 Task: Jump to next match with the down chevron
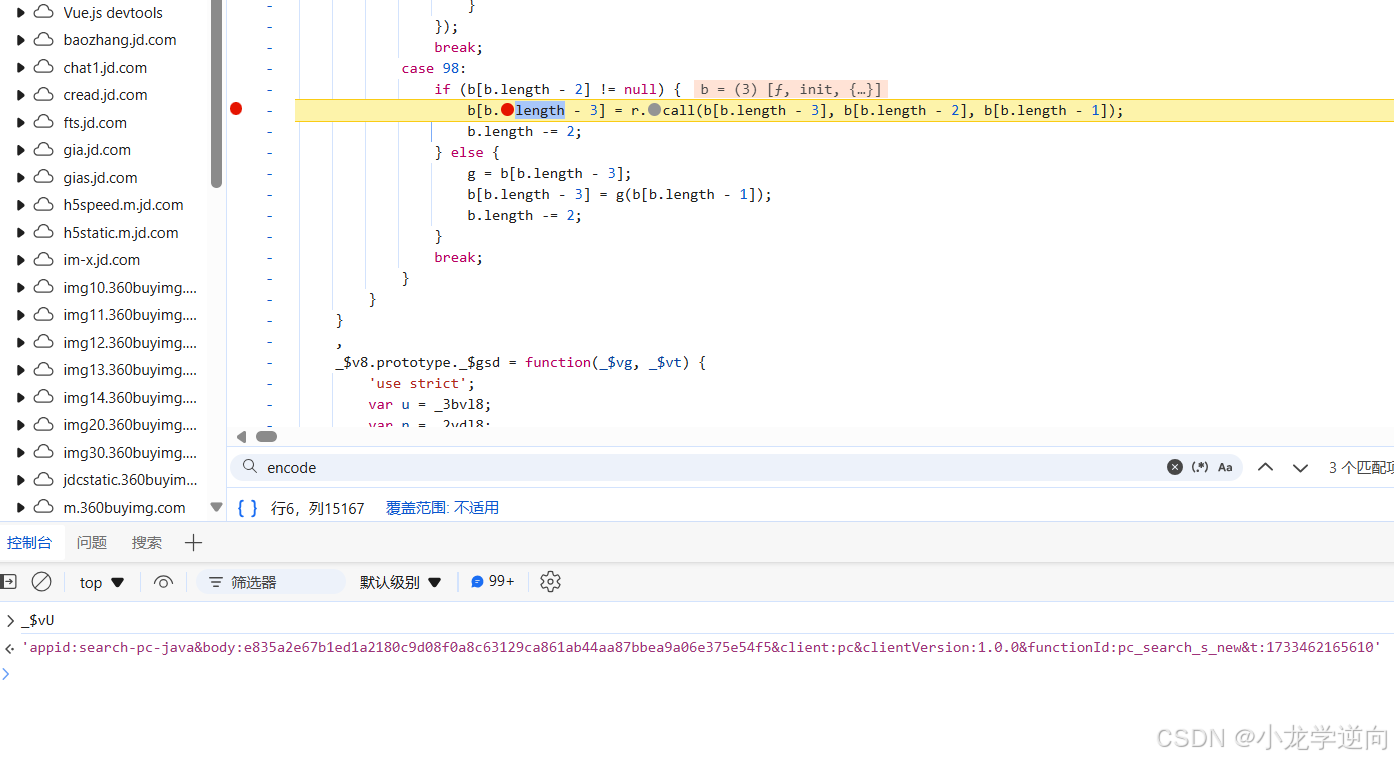1300,466
